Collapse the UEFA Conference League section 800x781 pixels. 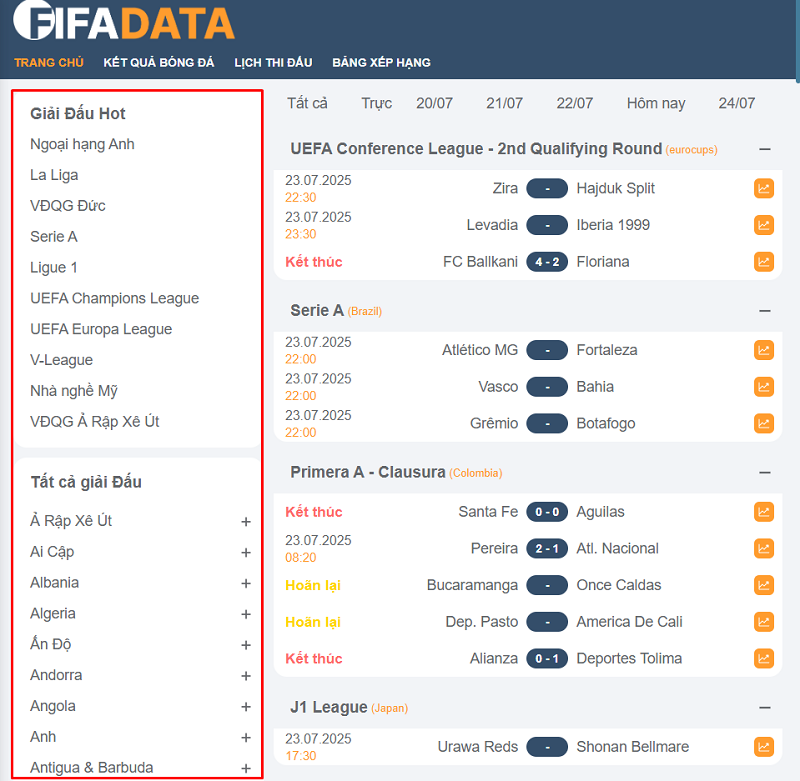[x=765, y=149]
